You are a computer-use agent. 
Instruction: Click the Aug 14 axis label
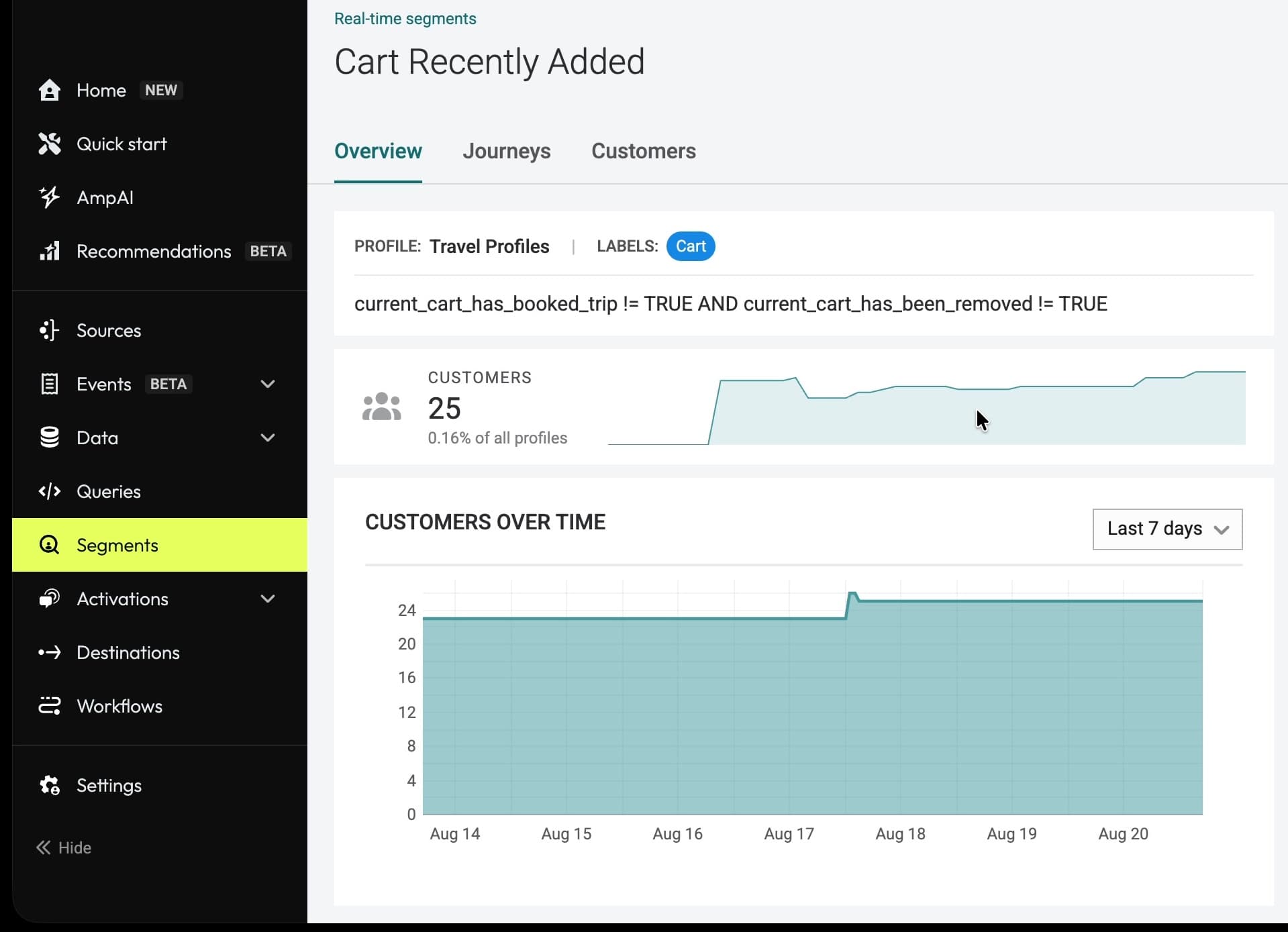455,834
